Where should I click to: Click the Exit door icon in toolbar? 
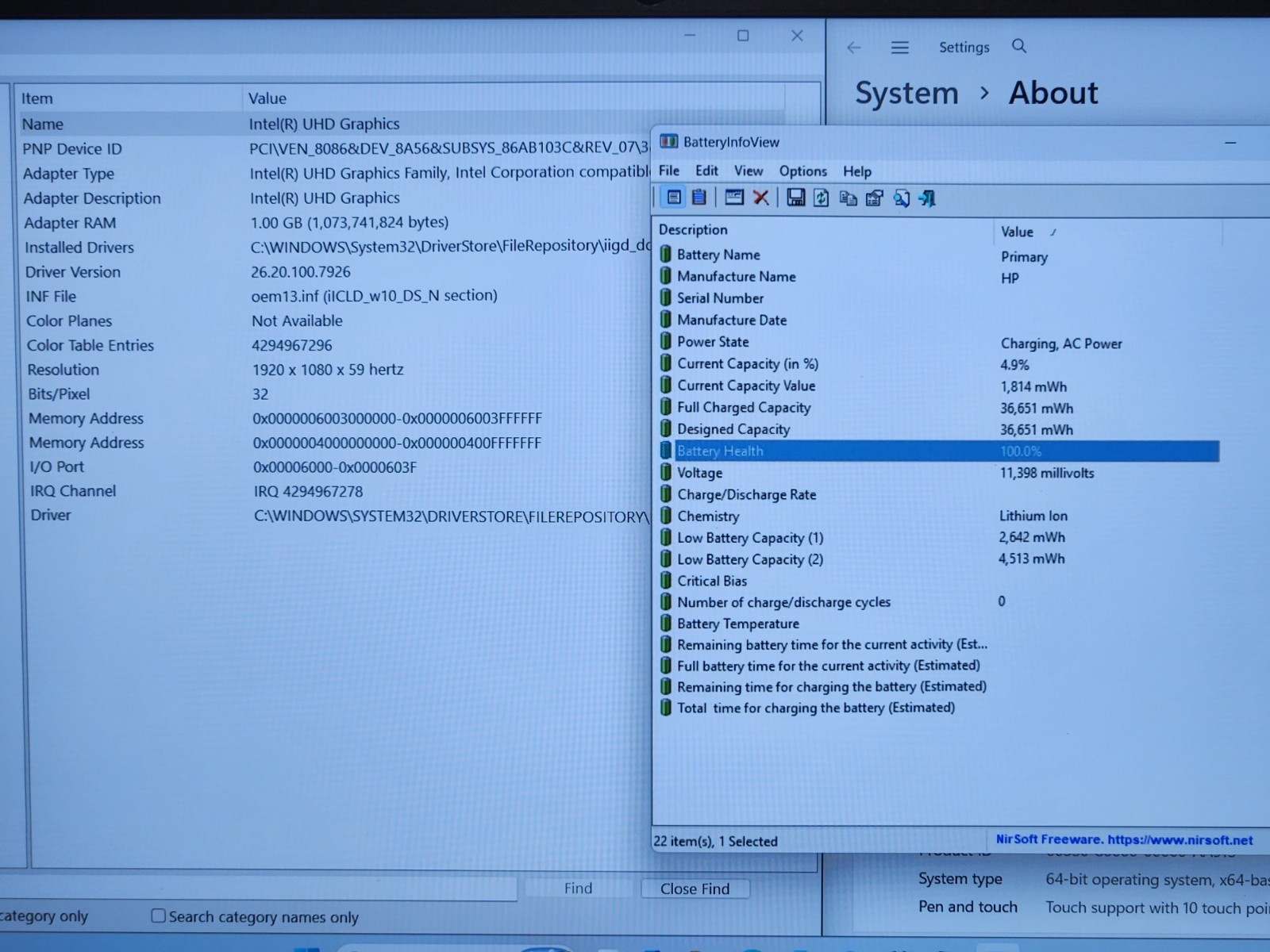pos(927,198)
